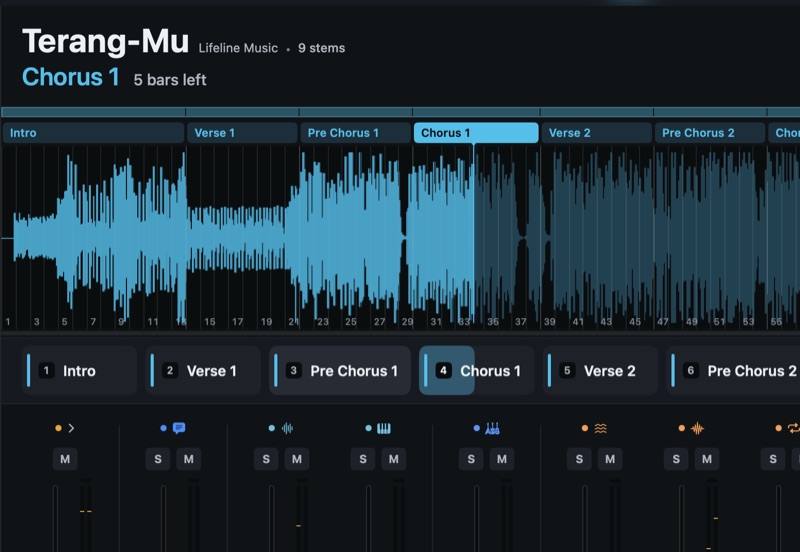Select the active section 4 Chorus 1 button
Viewport: 800px width, 552px height.
[x=477, y=370]
